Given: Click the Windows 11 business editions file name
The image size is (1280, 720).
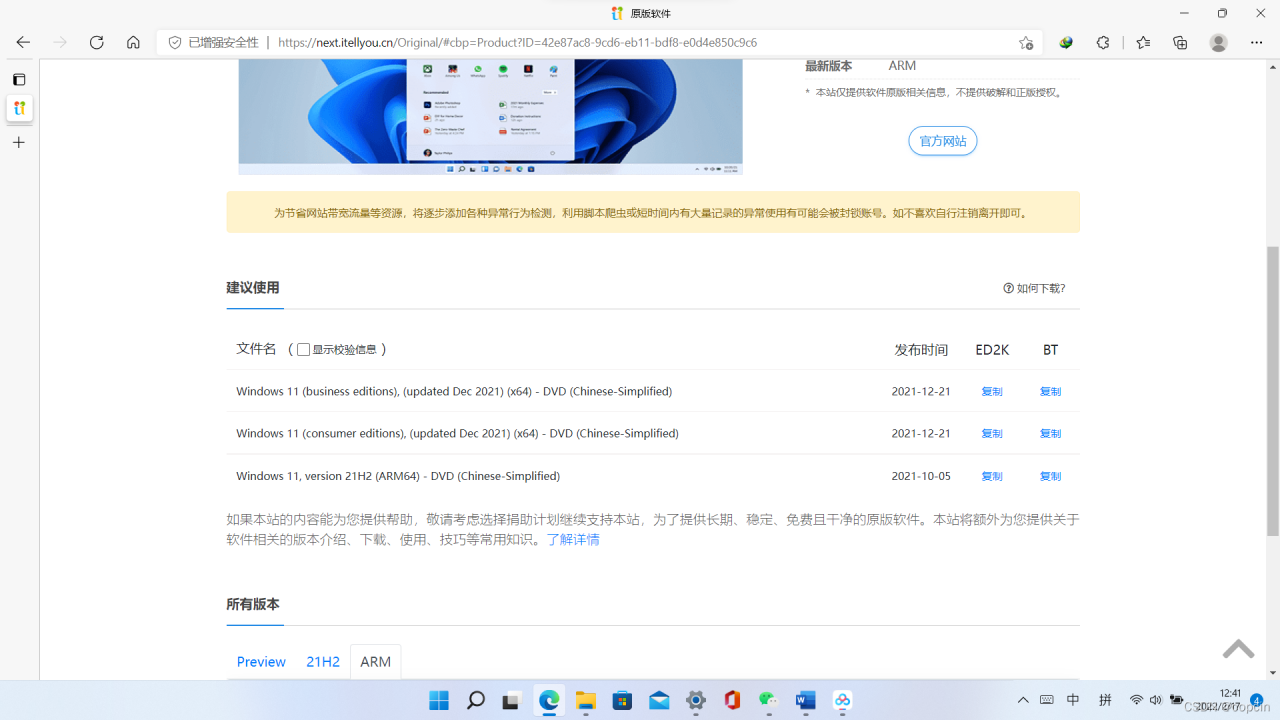Looking at the screenshot, I should 454,392.
